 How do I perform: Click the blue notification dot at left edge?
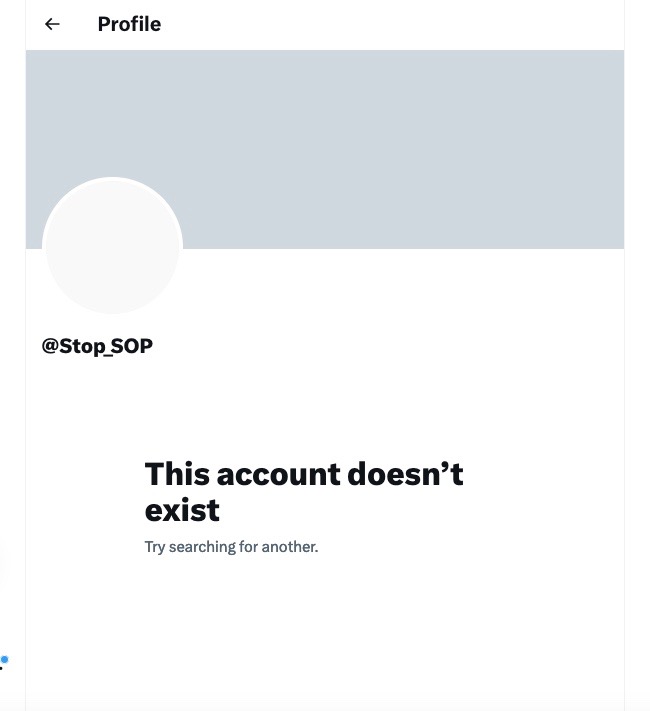(x=4, y=659)
